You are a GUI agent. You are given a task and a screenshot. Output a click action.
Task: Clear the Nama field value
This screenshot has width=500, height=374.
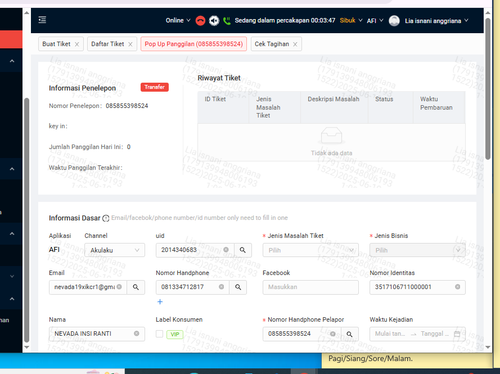(136, 333)
